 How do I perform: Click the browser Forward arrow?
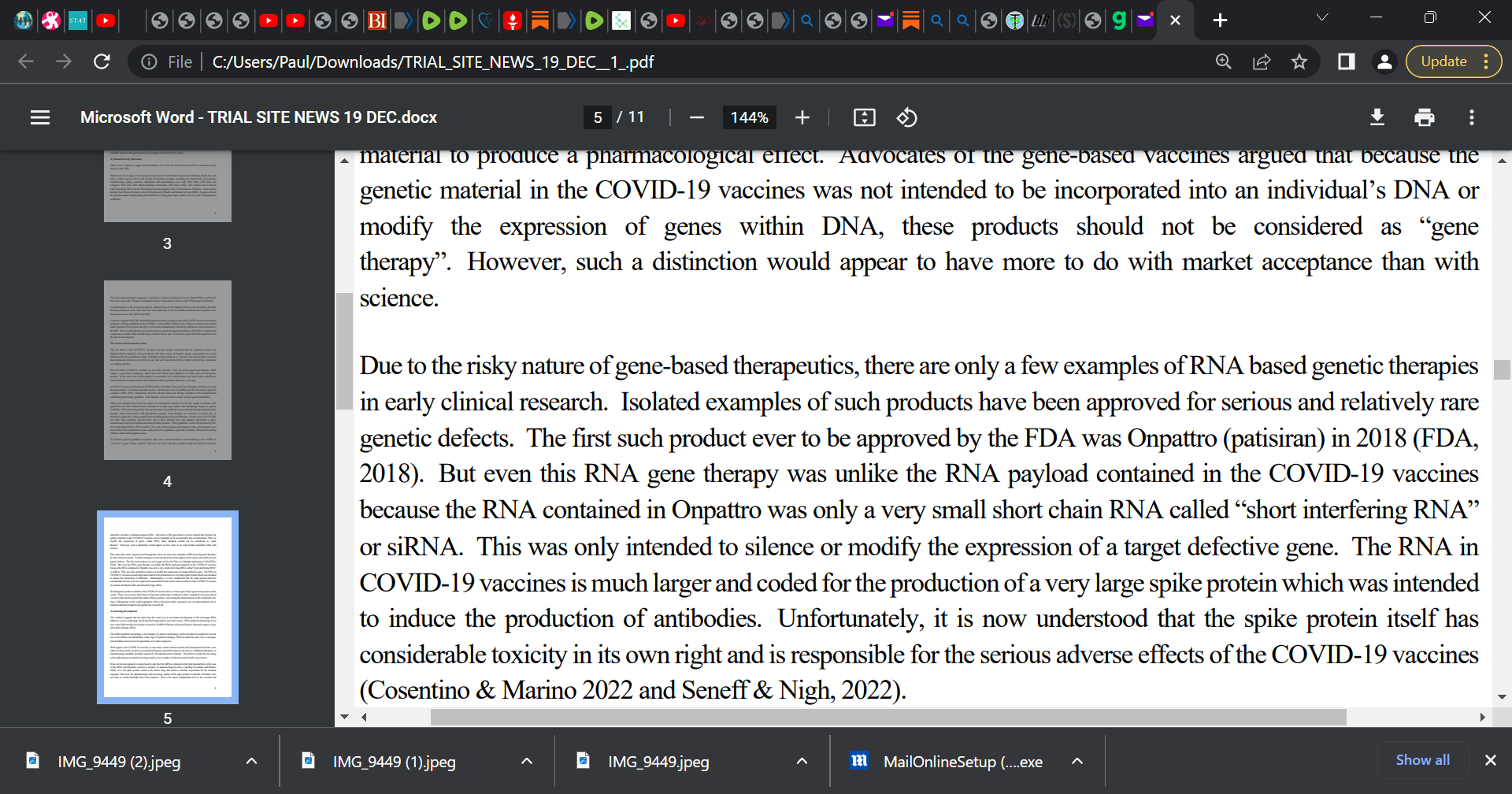coord(64,61)
